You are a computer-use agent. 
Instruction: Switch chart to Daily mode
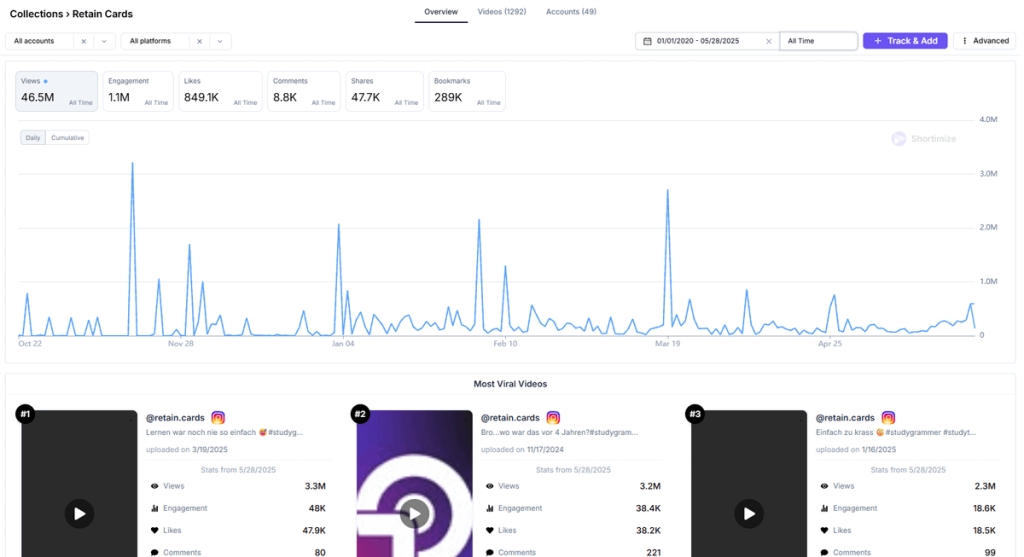click(33, 138)
